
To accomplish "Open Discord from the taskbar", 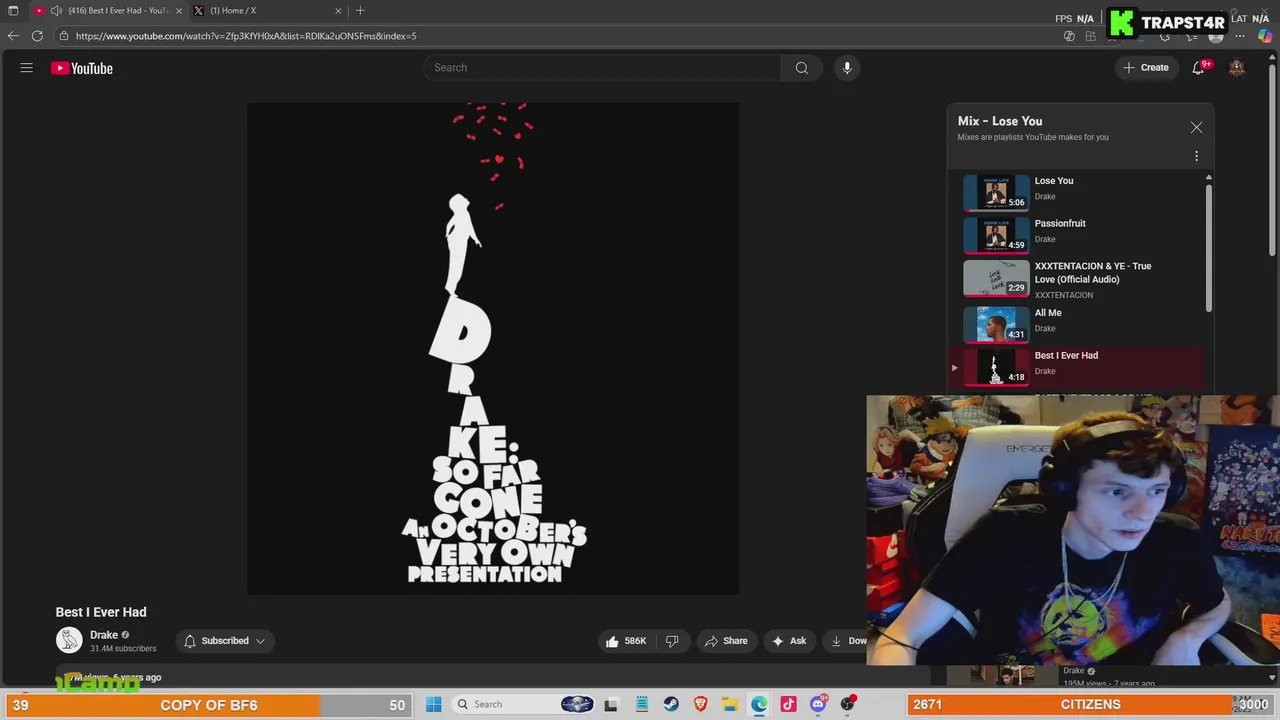I will tap(818, 704).
